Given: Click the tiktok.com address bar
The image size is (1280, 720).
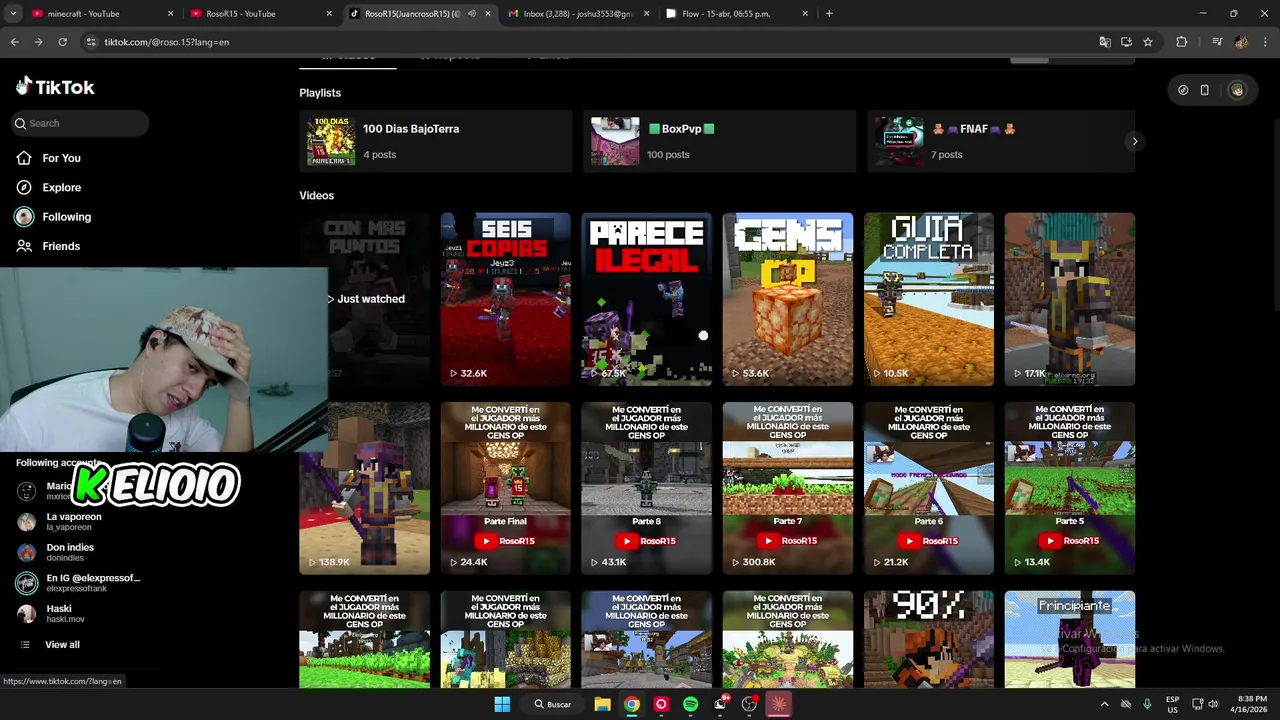Looking at the screenshot, I should pyautogui.click(x=590, y=42).
